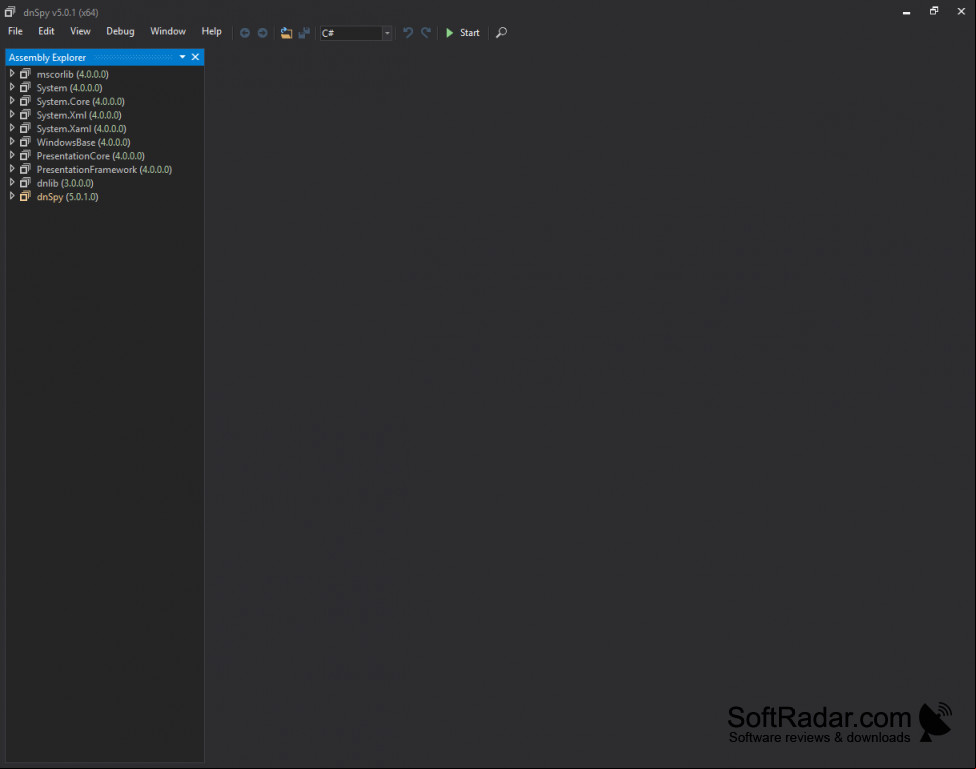Viewport: 976px width, 769px height.
Task: Select the mscorlib (4.0.0.0) tree item
Action: (72, 74)
